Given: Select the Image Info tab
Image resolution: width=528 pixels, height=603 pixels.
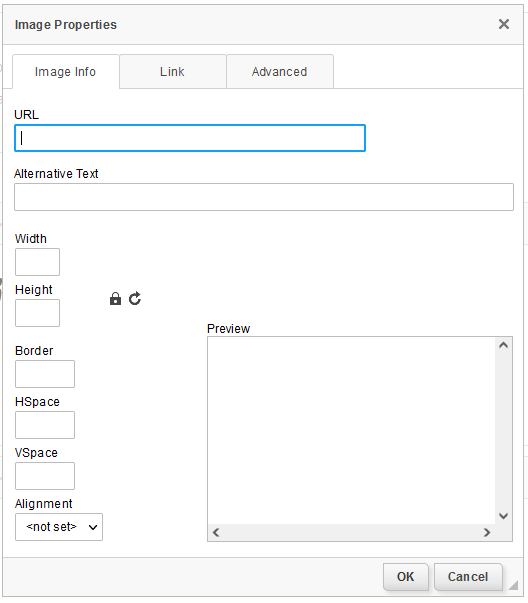Looking at the screenshot, I should 65,72.
